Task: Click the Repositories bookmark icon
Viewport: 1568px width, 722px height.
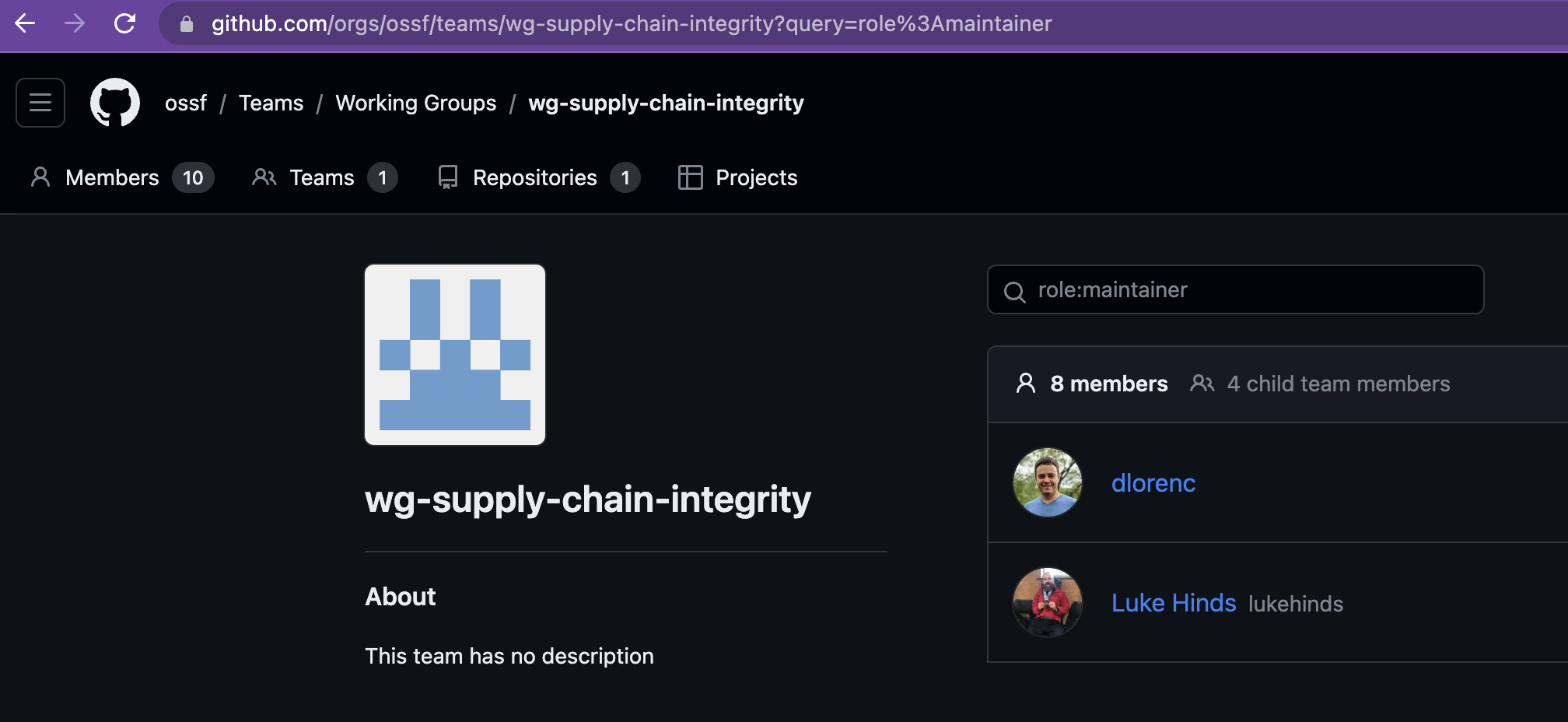Action: (447, 177)
